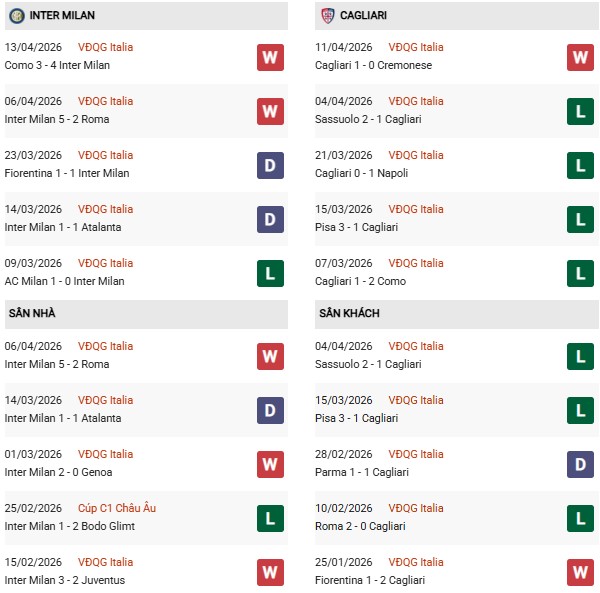The height and width of the screenshot is (593, 600).
Task: Open VĐQG Italia link next to 13/04/2026
Action: click(x=105, y=47)
